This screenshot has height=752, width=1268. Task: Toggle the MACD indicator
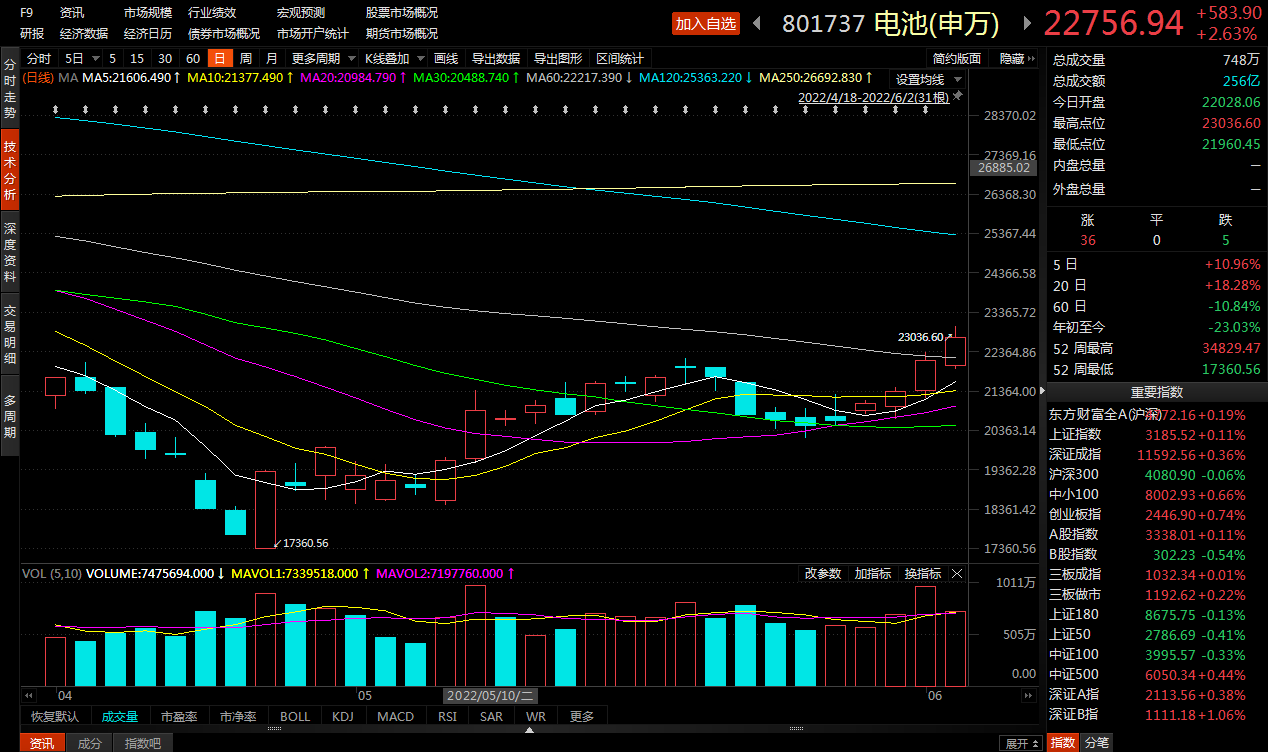tap(395, 716)
